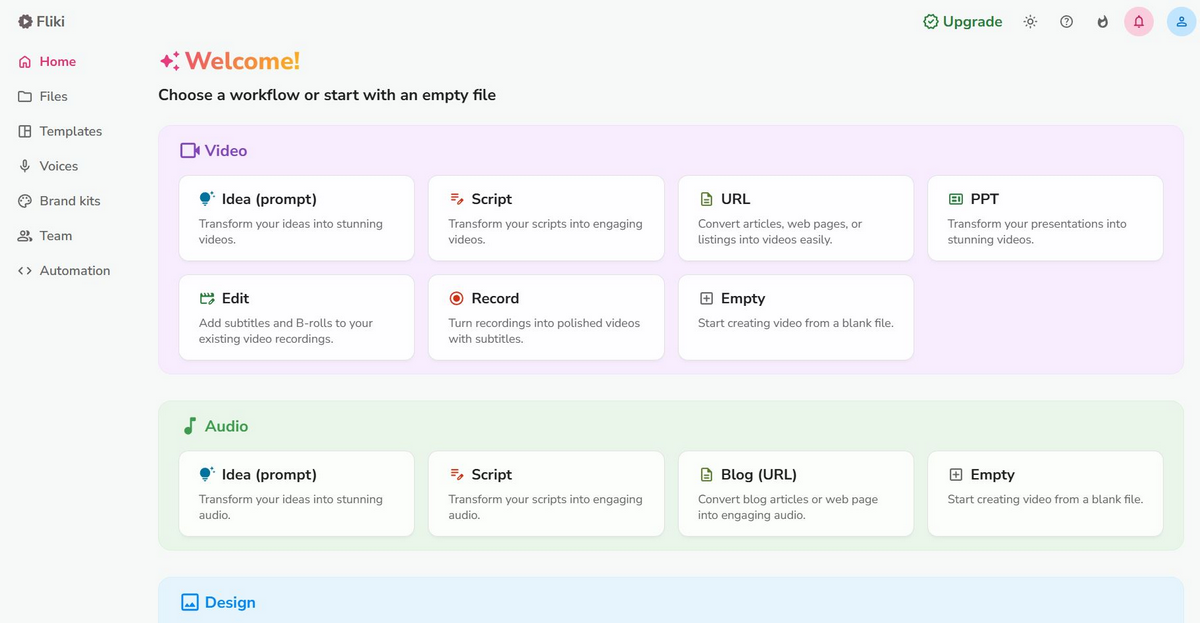Click the flame credits icon
The height and width of the screenshot is (623, 1200).
1102,21
